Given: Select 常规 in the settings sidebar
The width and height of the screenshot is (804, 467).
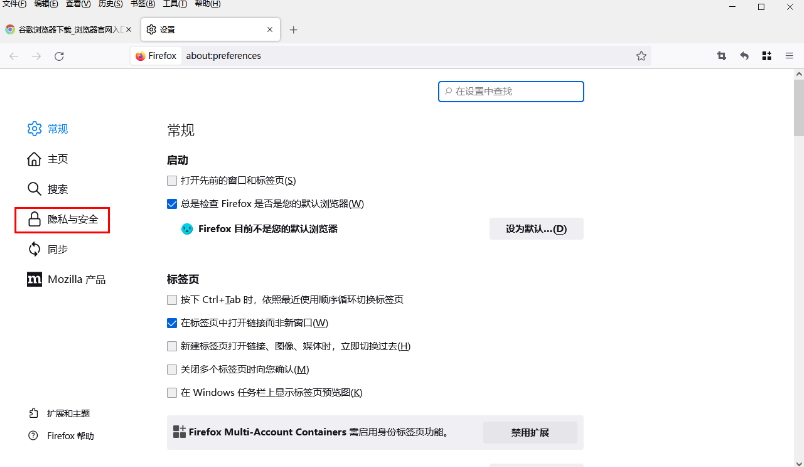Looking at the screenshot, I should (x=48, y=129).
